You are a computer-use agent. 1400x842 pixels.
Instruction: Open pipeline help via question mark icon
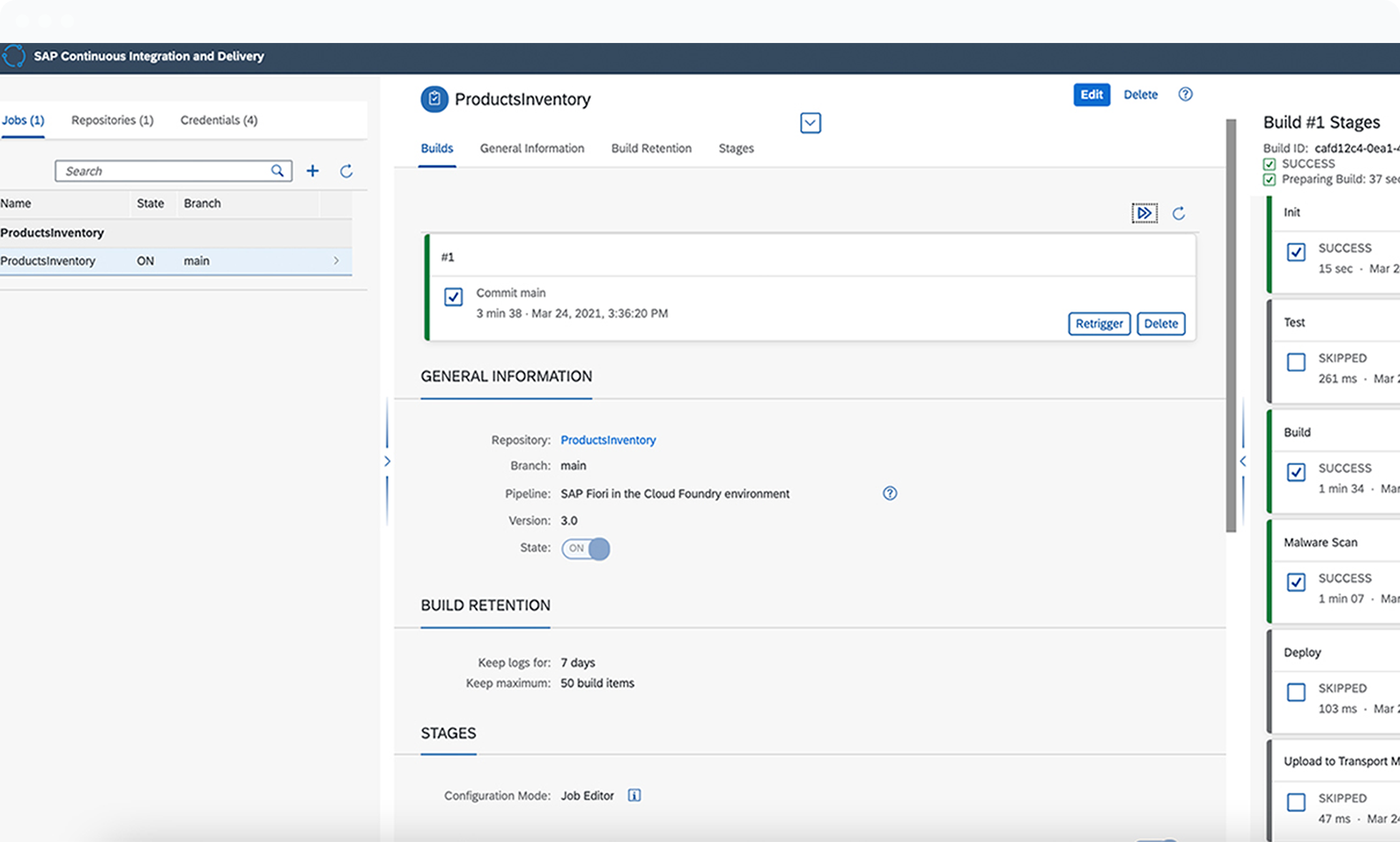coord(890,493)
